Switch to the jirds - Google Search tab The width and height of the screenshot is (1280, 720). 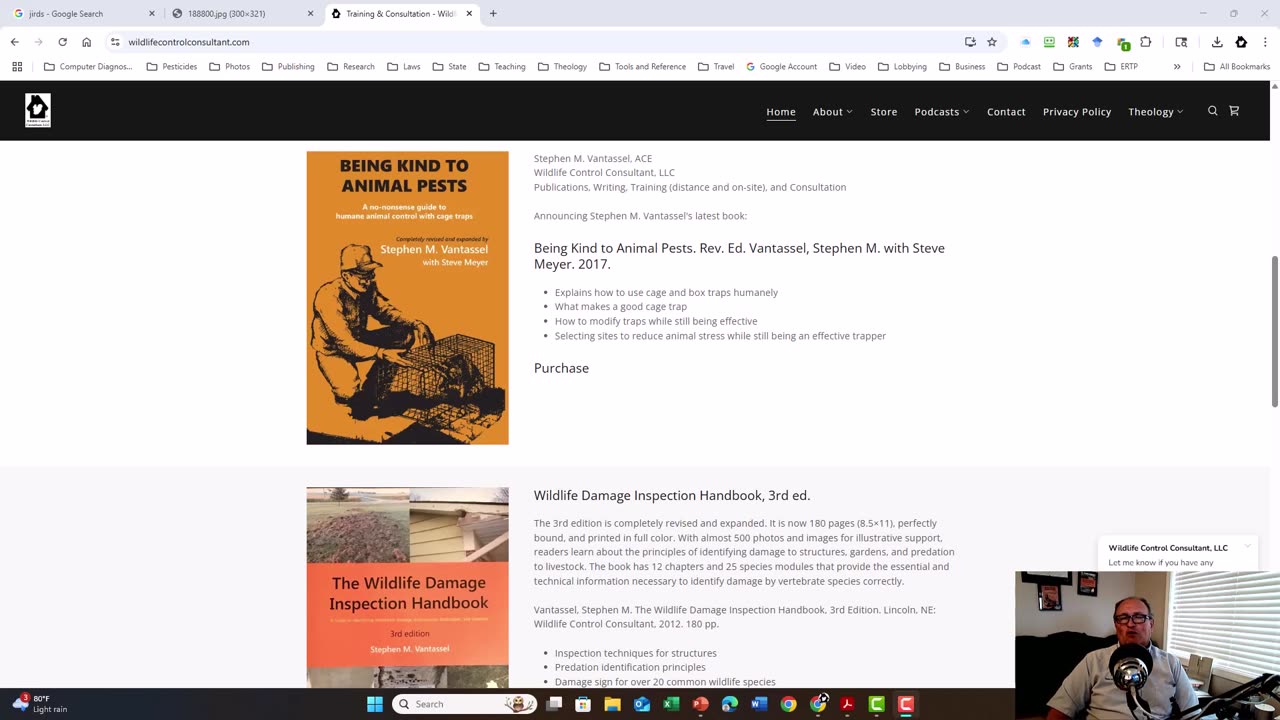(83, 14)
